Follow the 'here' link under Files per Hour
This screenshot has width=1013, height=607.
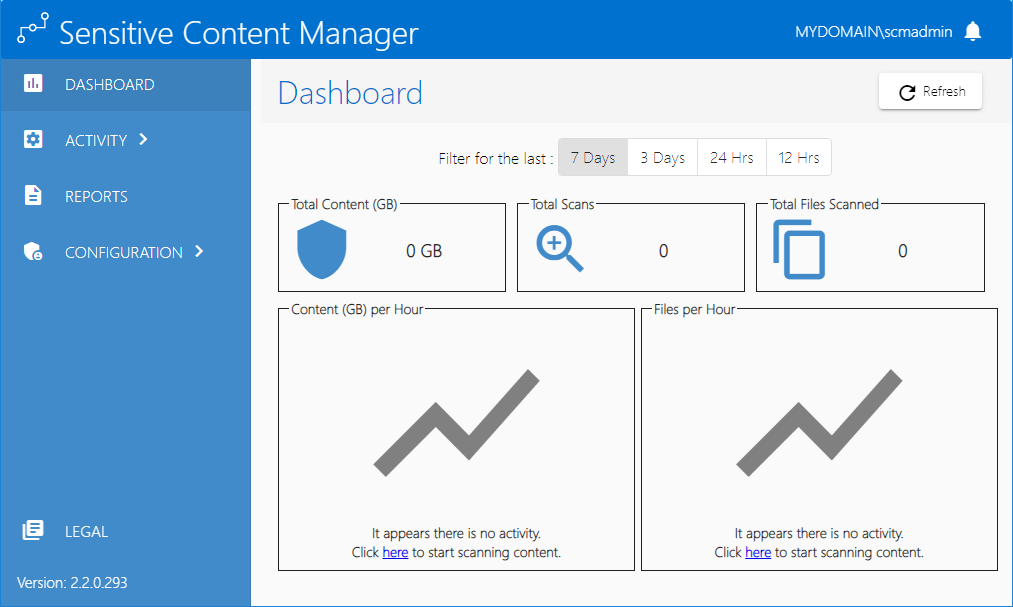[758, 553]
